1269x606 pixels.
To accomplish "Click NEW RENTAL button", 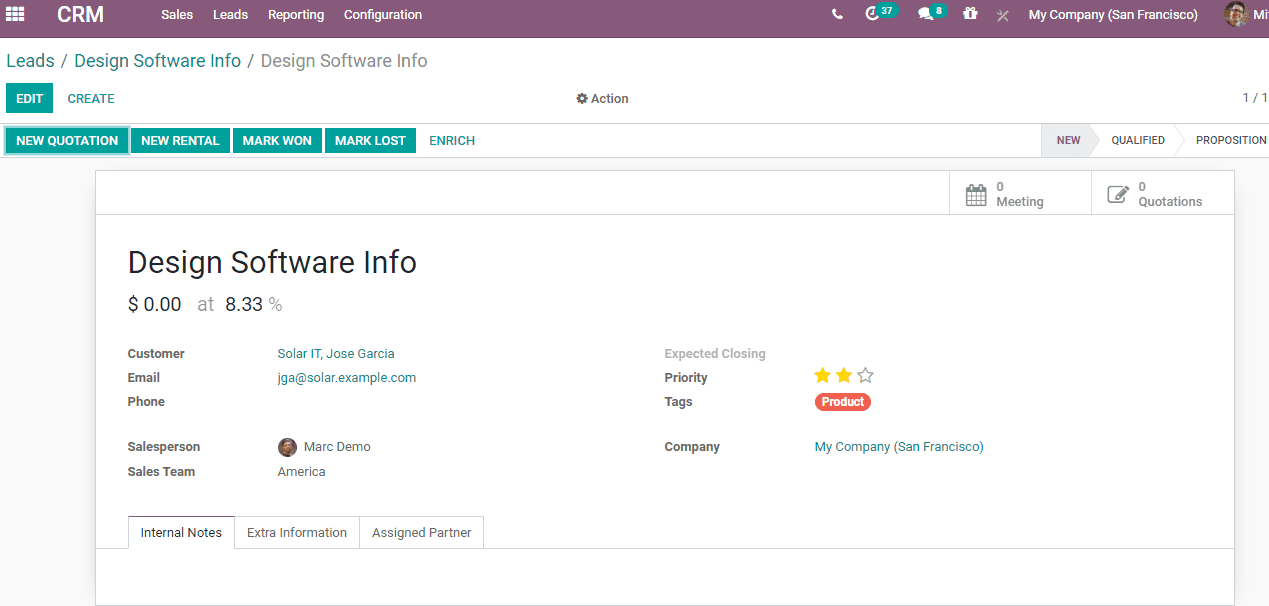I will [x=180, y=141].
